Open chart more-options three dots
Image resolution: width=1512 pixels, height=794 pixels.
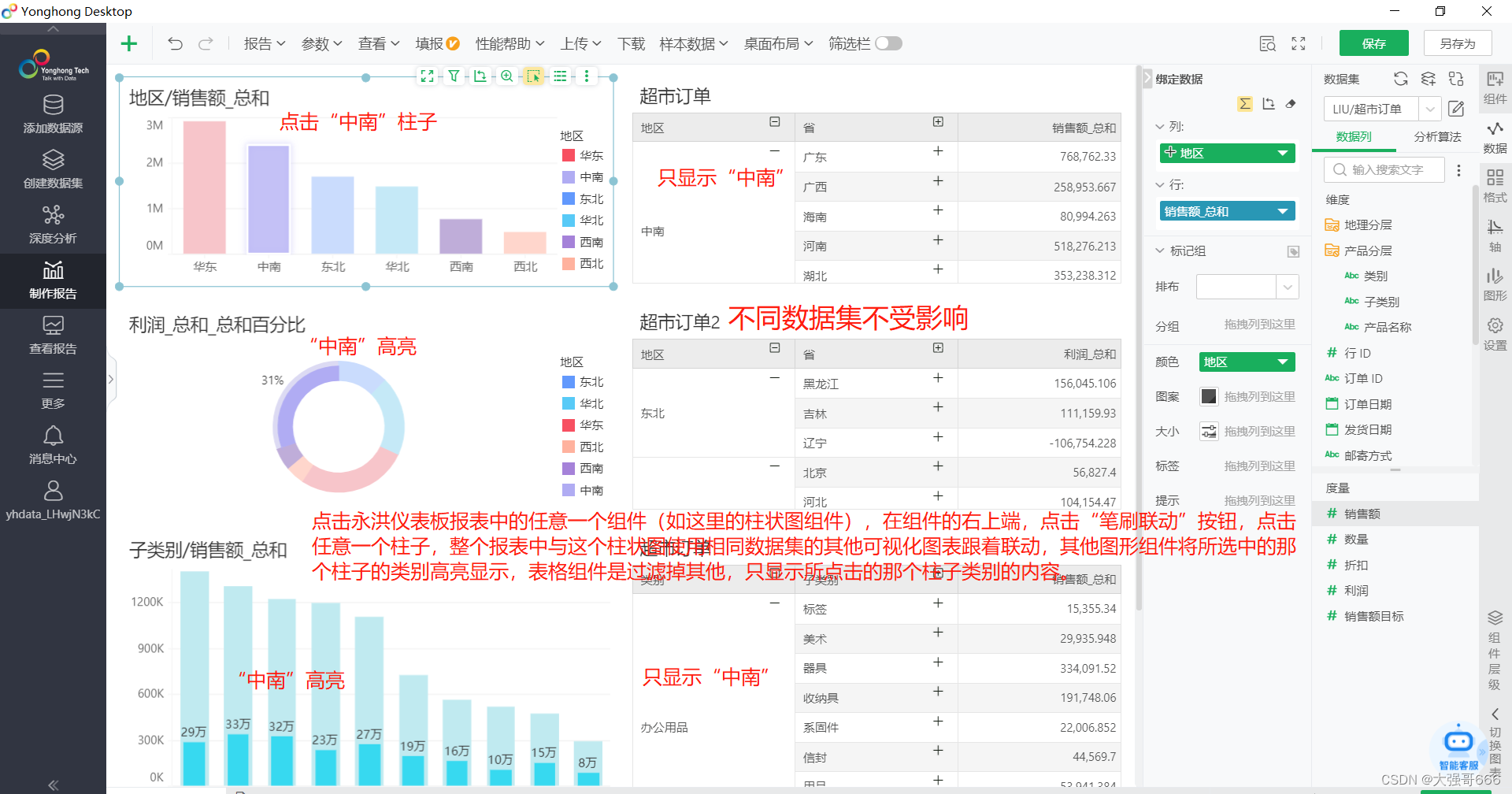tap(587, 76)
